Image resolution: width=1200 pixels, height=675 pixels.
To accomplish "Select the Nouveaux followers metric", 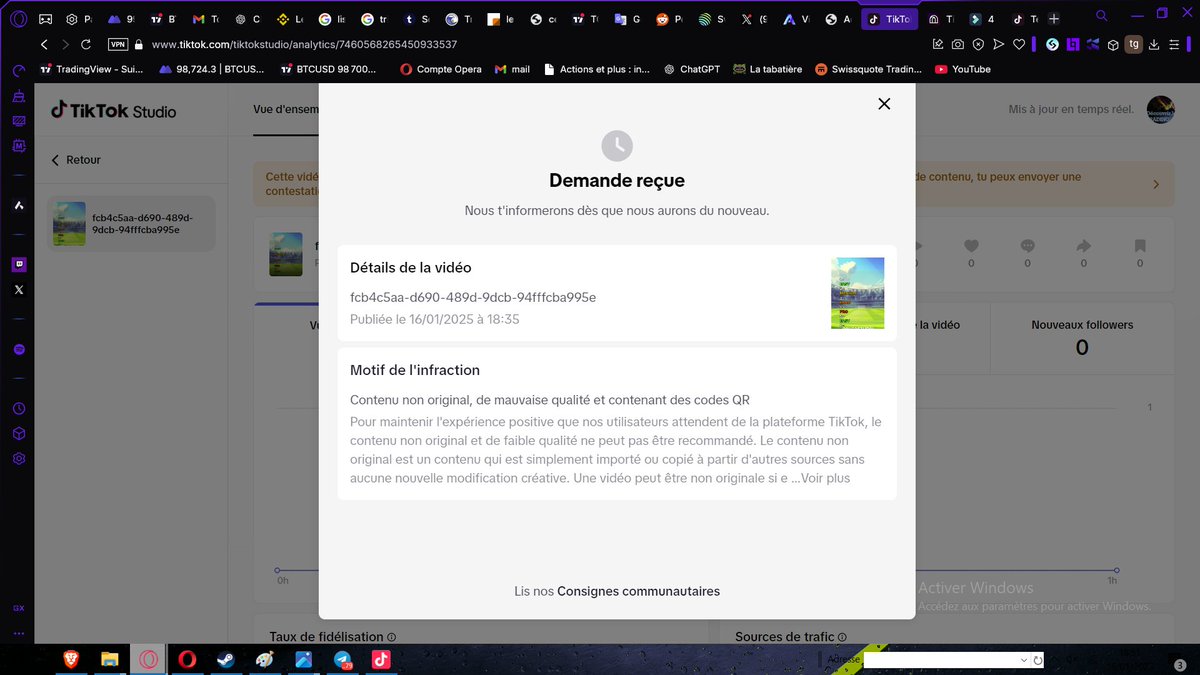I will 1082,338.
